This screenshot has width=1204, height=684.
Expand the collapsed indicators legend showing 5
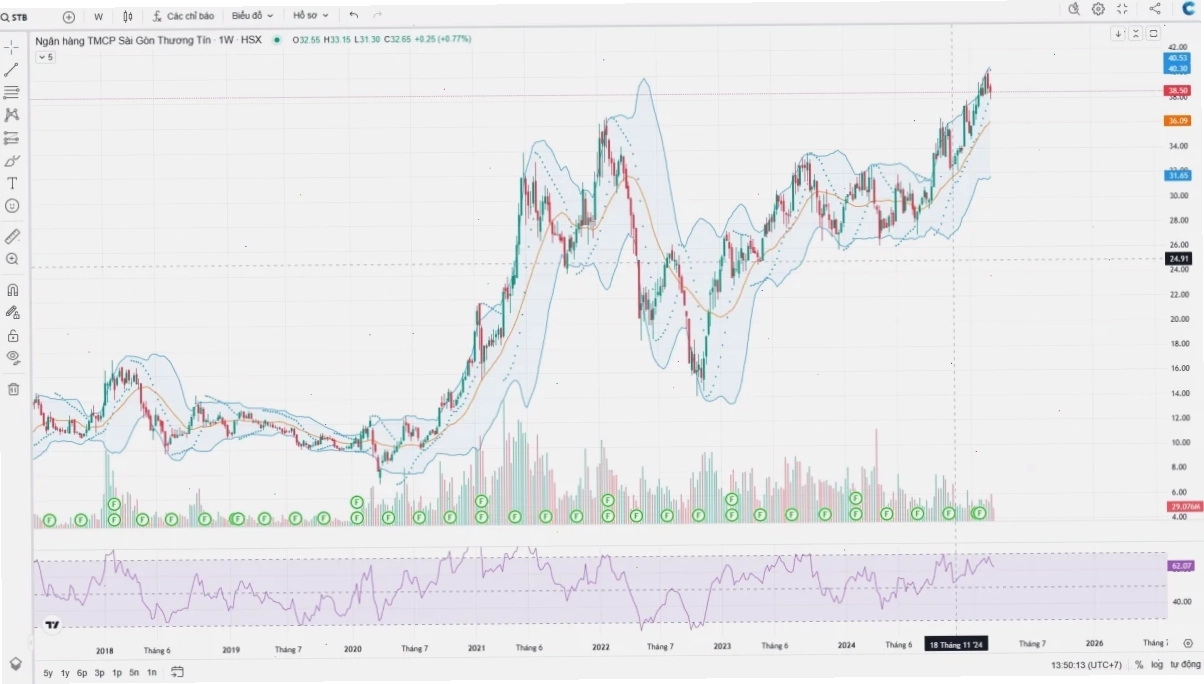tap(46, 57)
